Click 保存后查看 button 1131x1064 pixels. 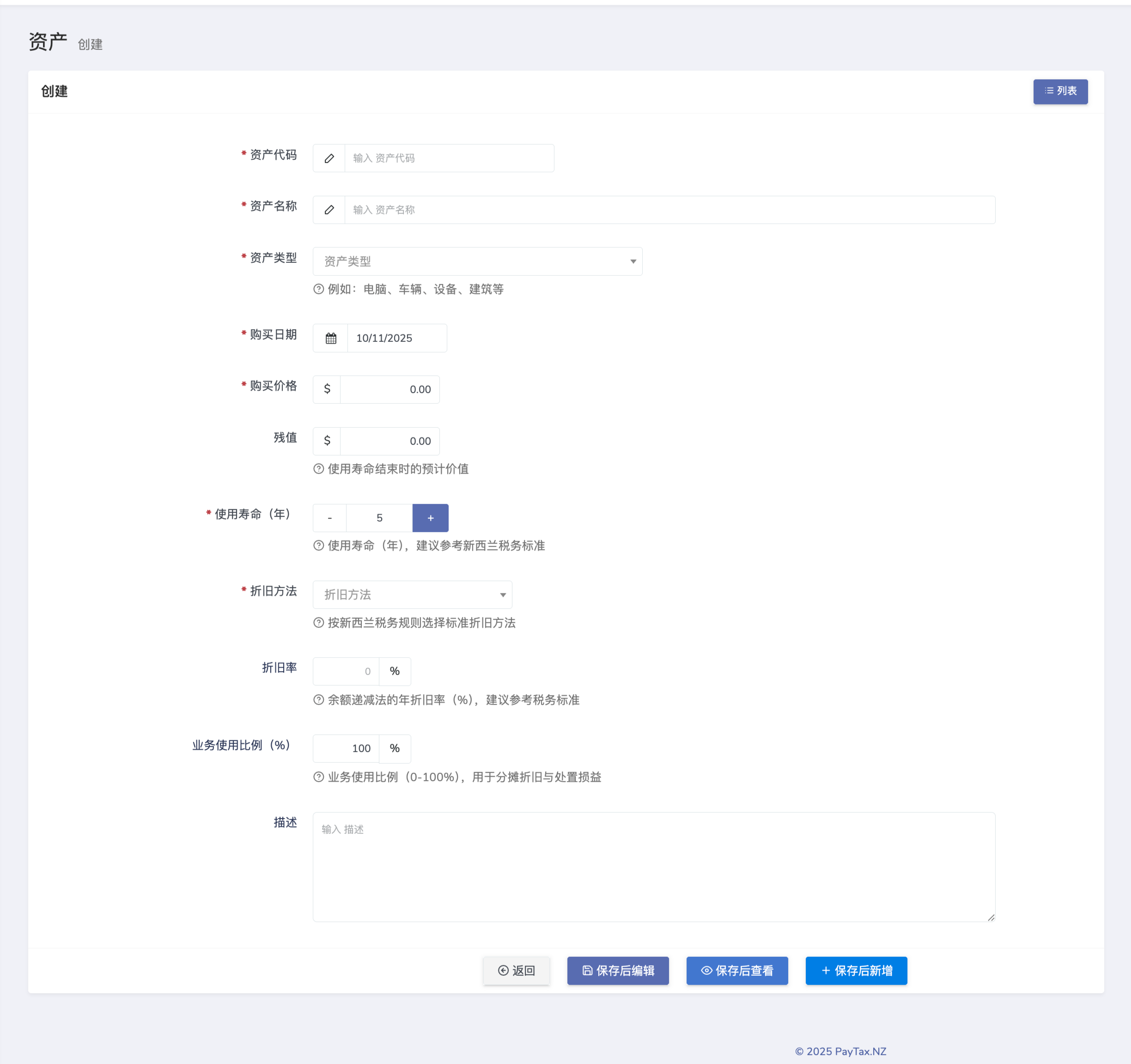coord(737,971)
